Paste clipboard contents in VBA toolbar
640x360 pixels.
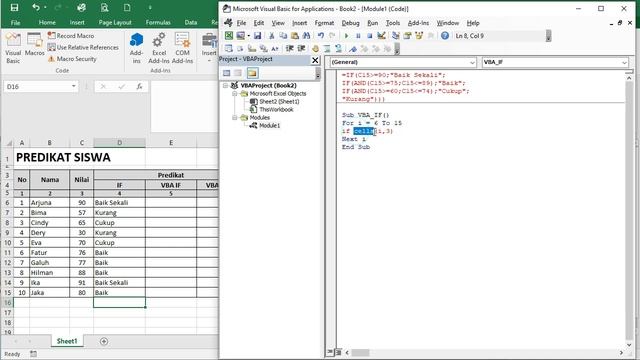[x=294, y=36]
